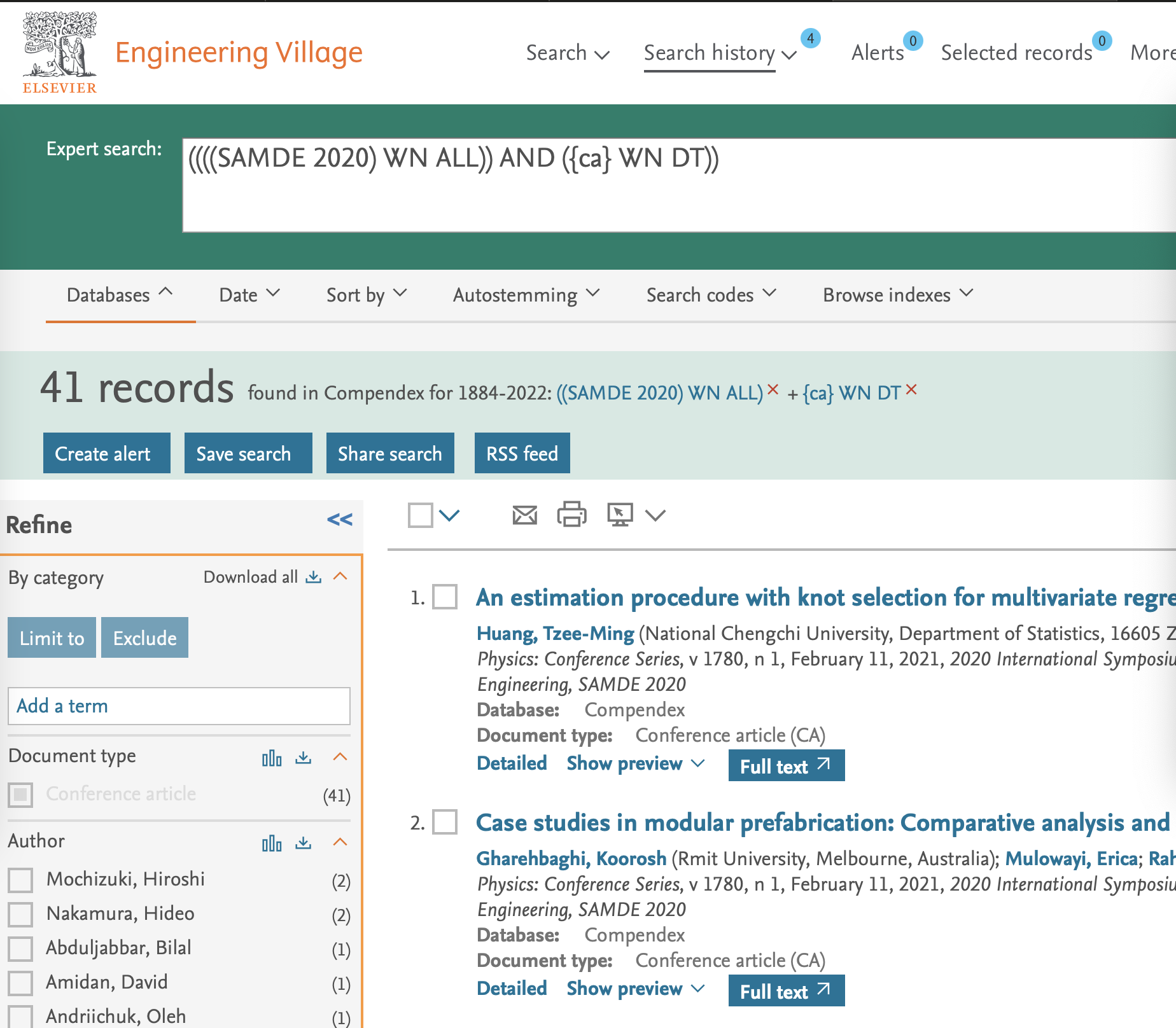This screenshot has height=1028, width=1176.
Task: Click the Create alert button
Action: (x=107, y=453)
